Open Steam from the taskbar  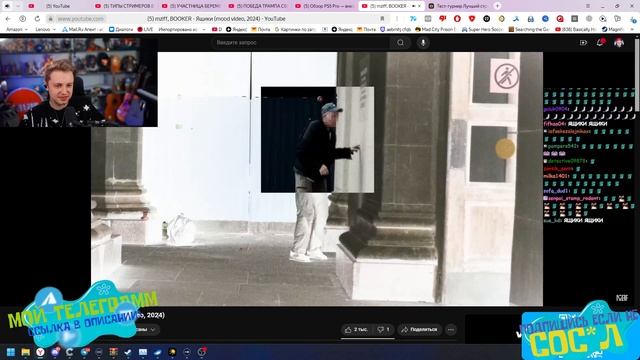tap(128, 352)
